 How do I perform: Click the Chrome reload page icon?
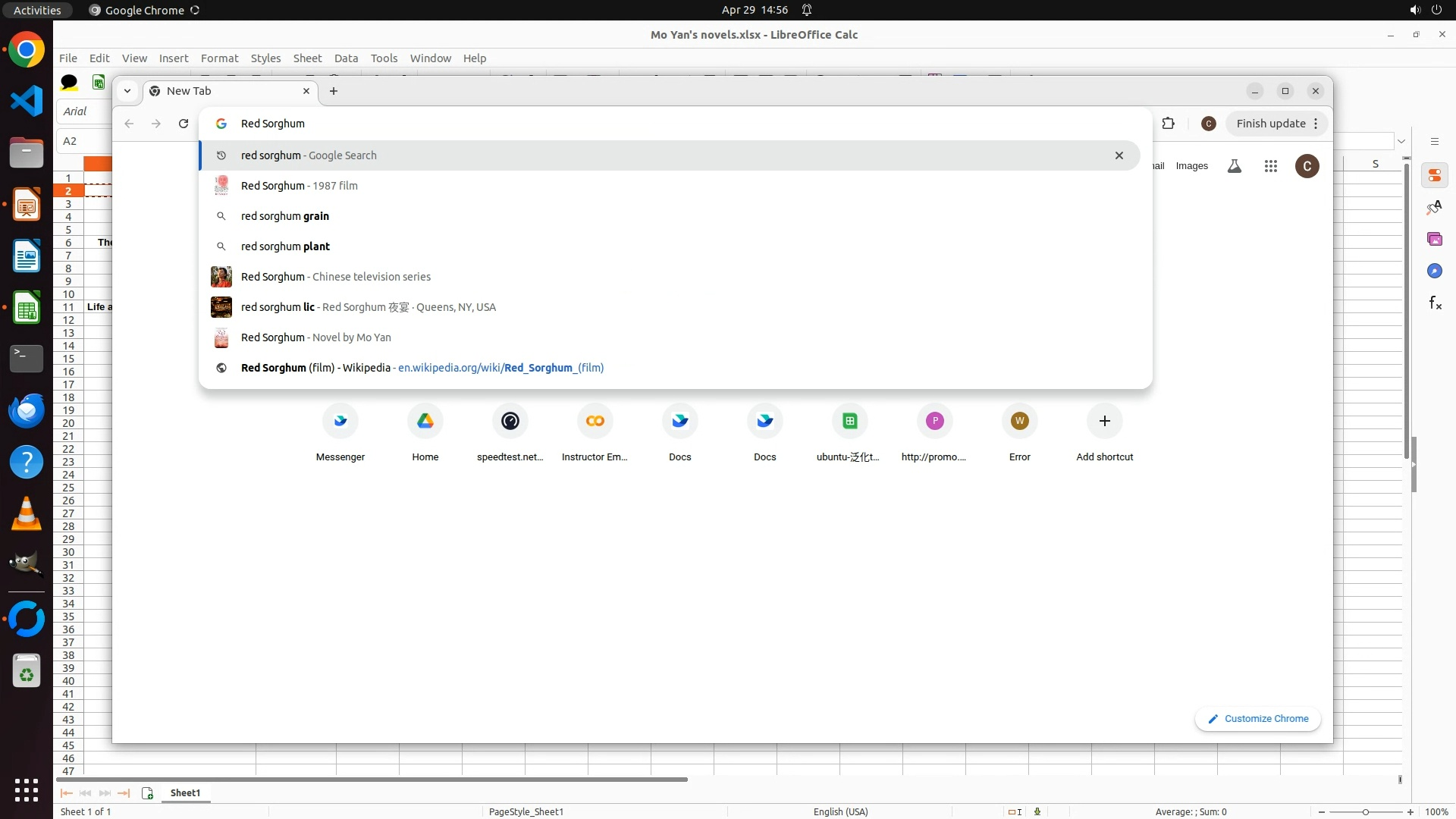click(184, 124)
